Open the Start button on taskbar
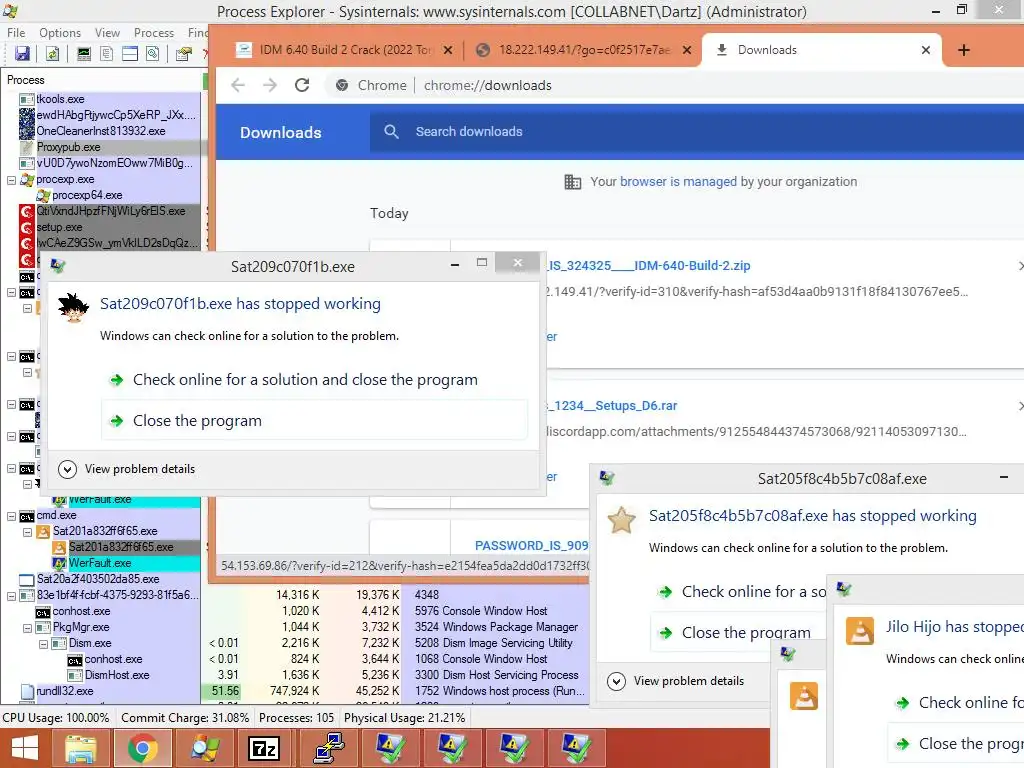The image size is (1024, 768). coord(25,748)
